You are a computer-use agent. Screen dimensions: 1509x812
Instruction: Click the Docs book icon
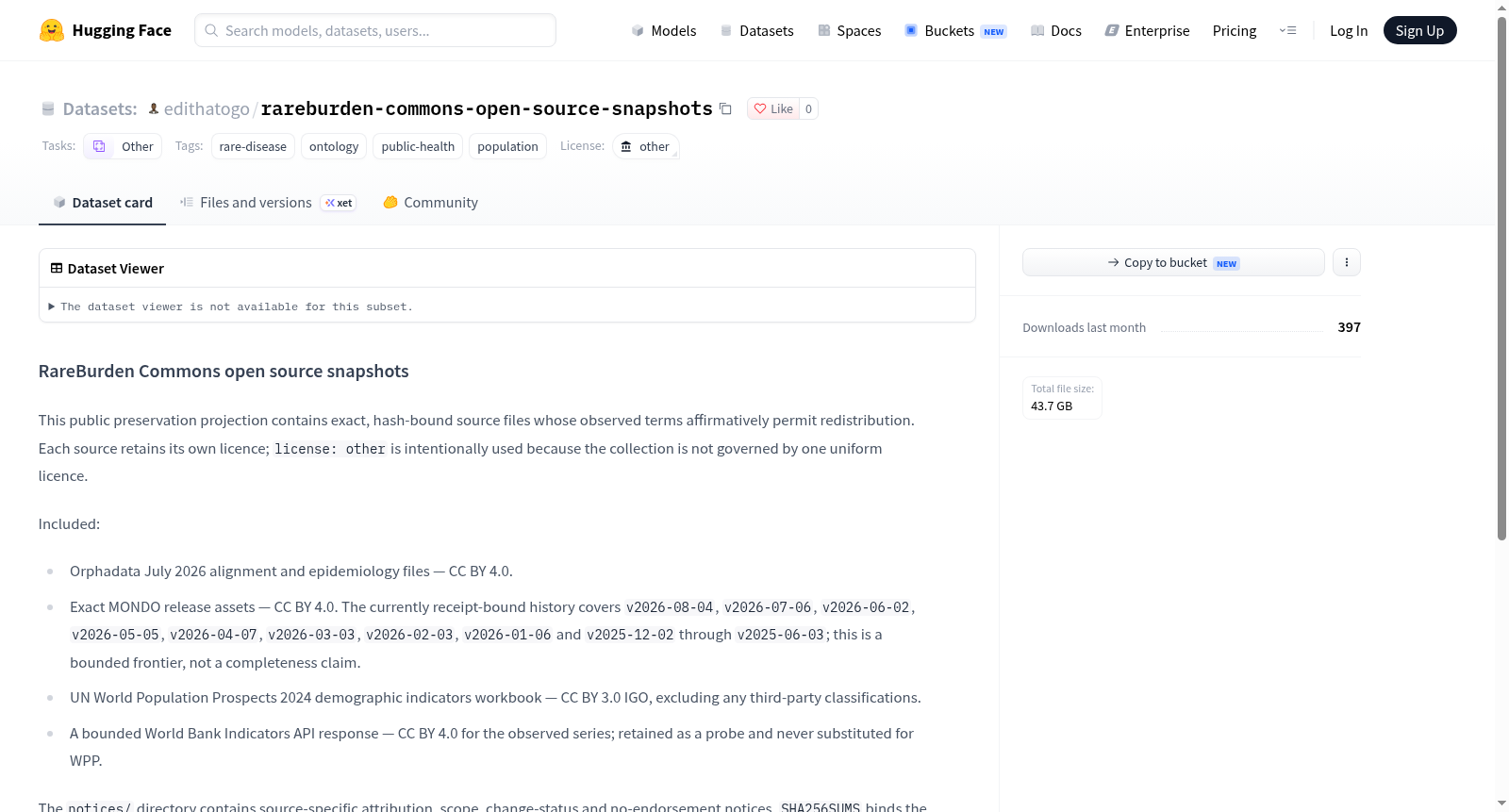point(1037,30)
